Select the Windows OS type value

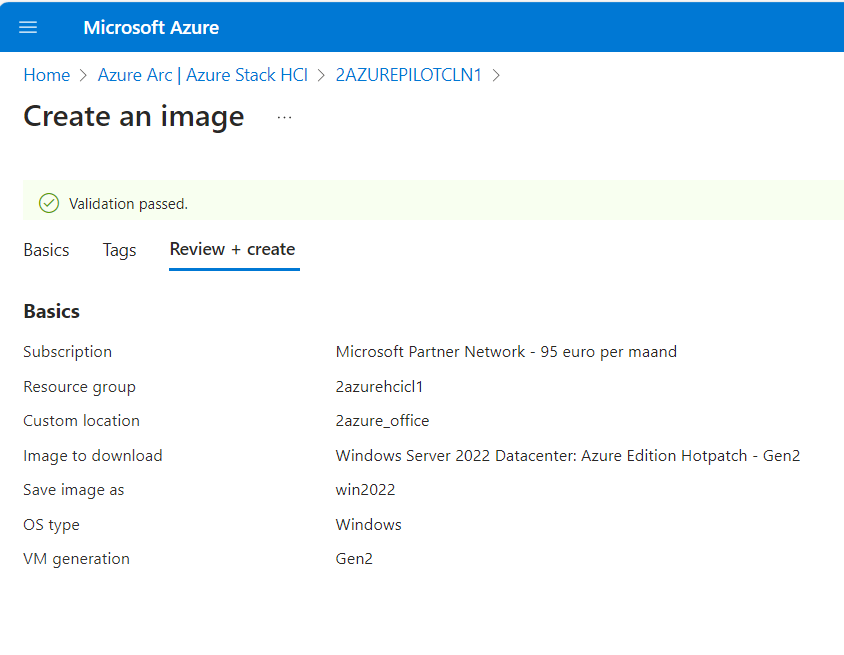[x=369, y=525]
